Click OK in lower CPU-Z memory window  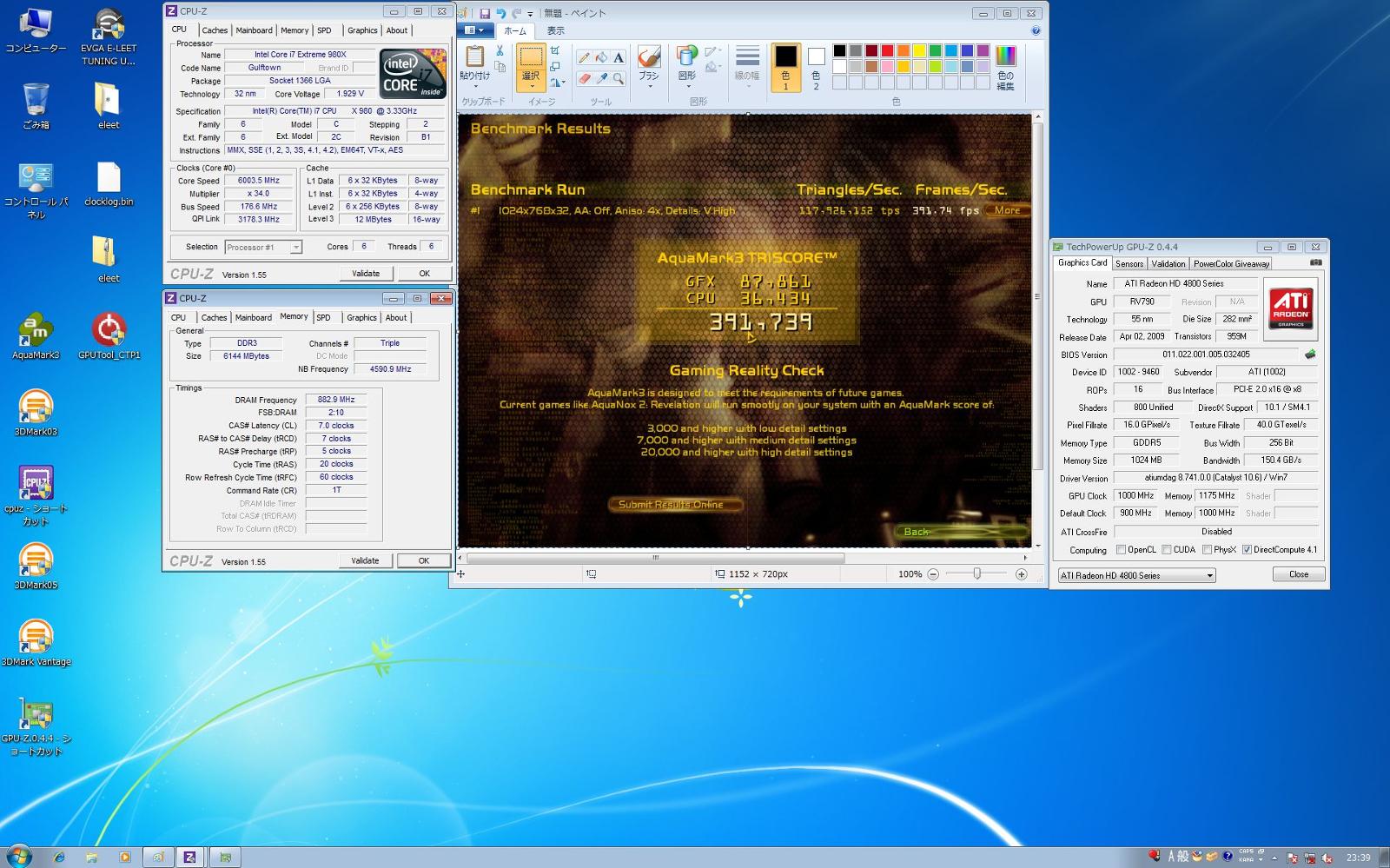pos(424,560)
